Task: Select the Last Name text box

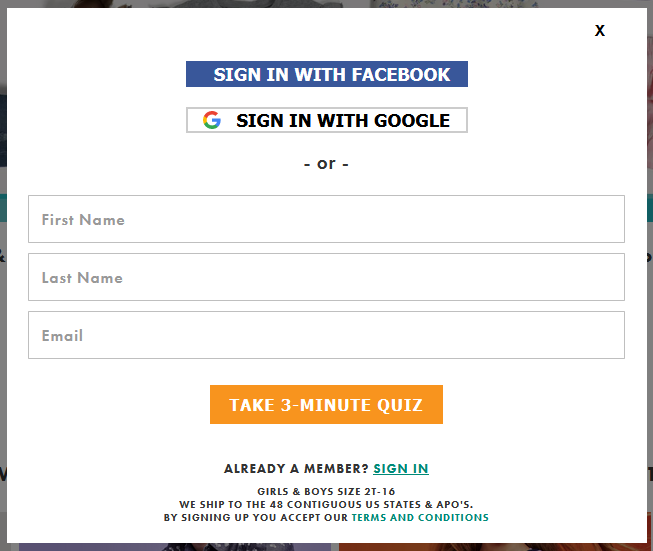Action: [x=326, y=277]
